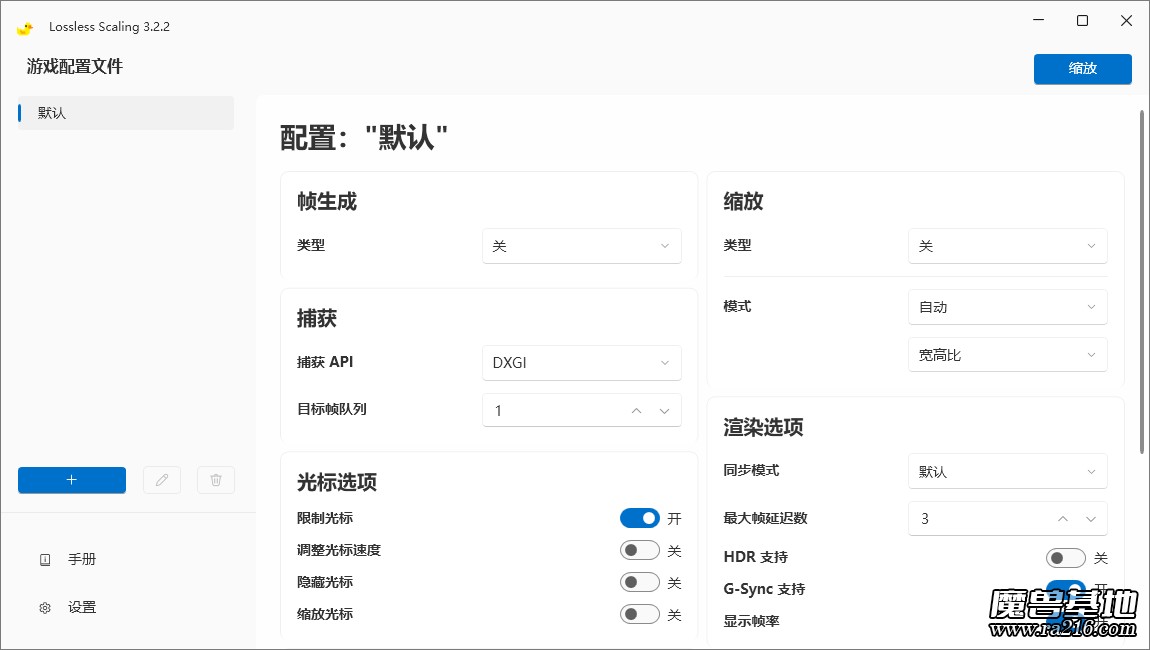Enable HDR 支持
Viewport: 1150px width, 650px height.
click(x=1065, y=557)
